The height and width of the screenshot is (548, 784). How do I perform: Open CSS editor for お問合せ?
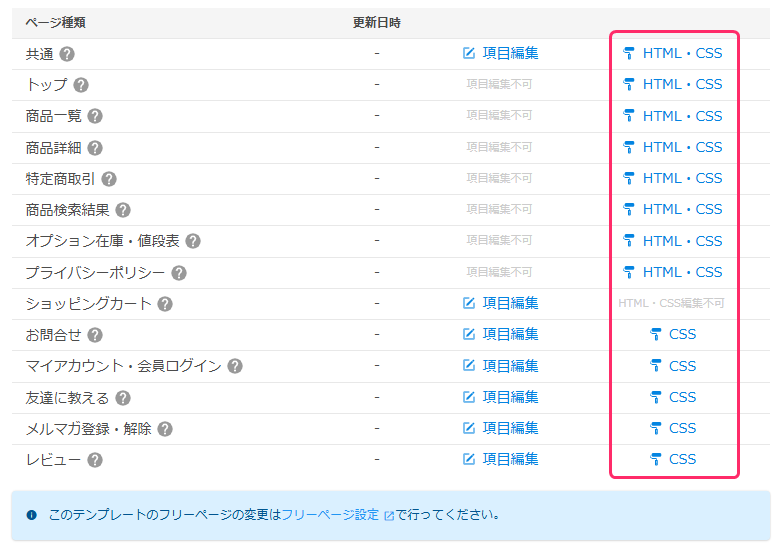[672, 334]
